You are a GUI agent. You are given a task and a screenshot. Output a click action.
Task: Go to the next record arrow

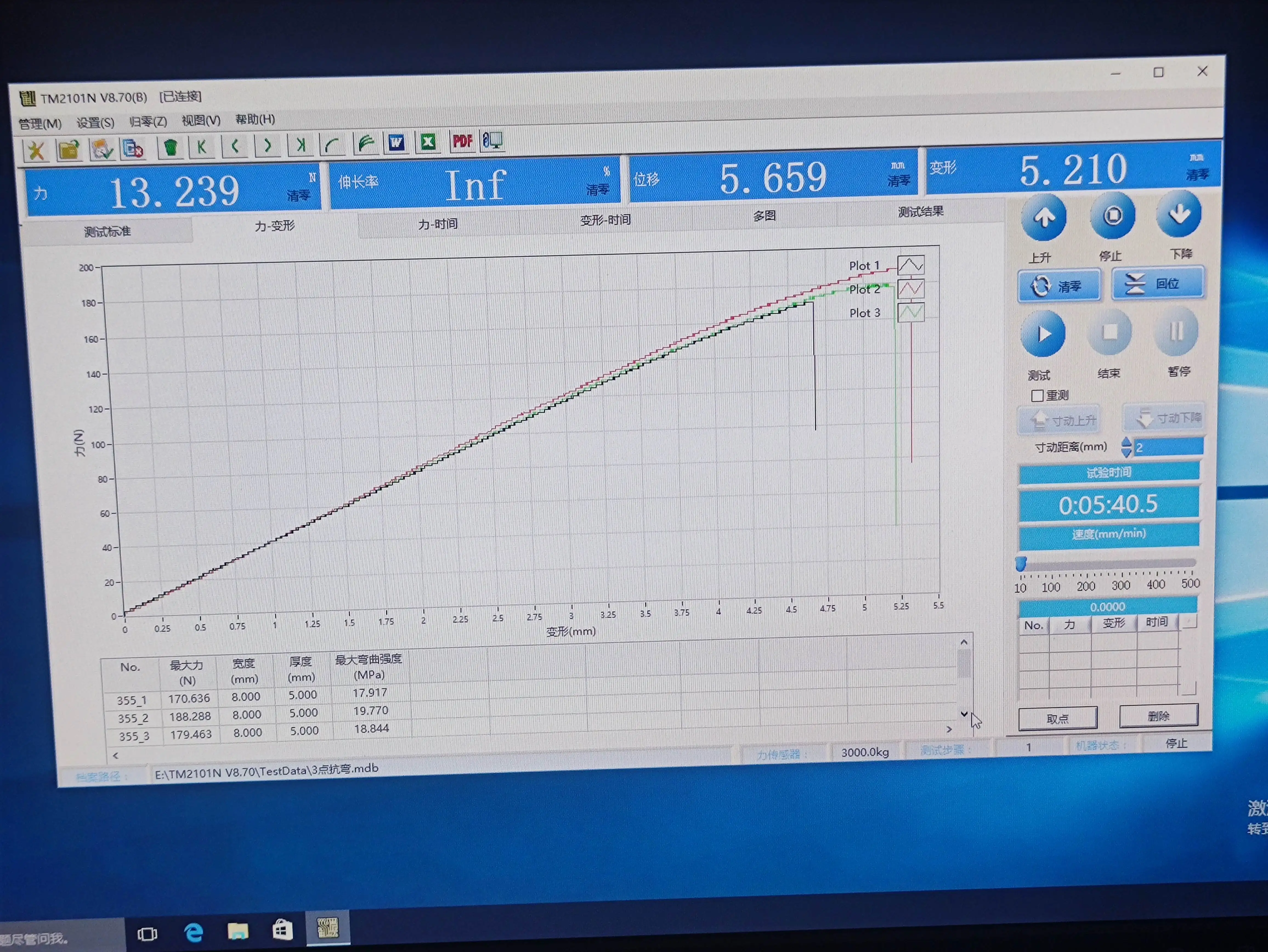pos(267,146)
